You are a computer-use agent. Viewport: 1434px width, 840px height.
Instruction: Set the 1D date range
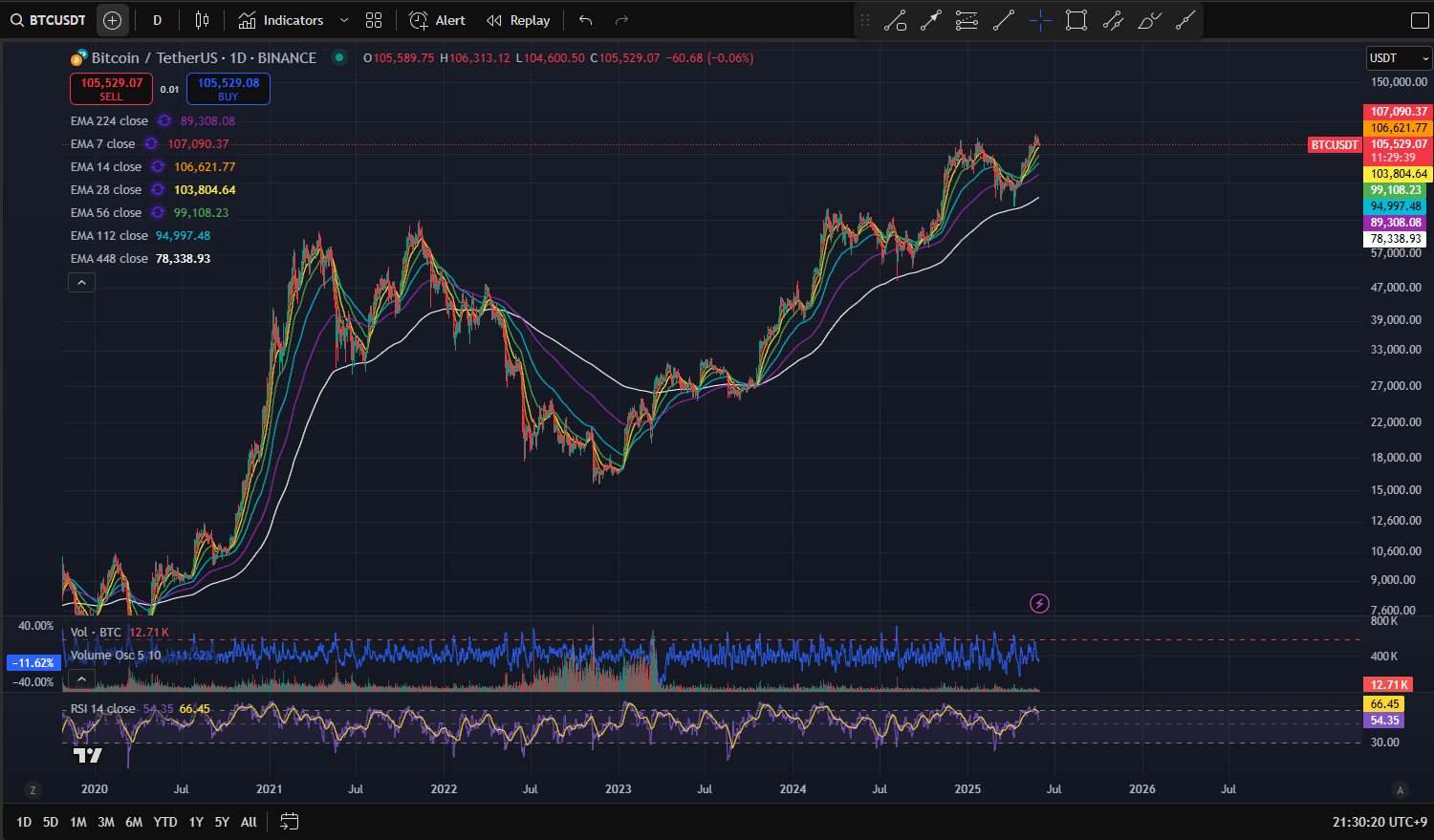click(24, 822)
